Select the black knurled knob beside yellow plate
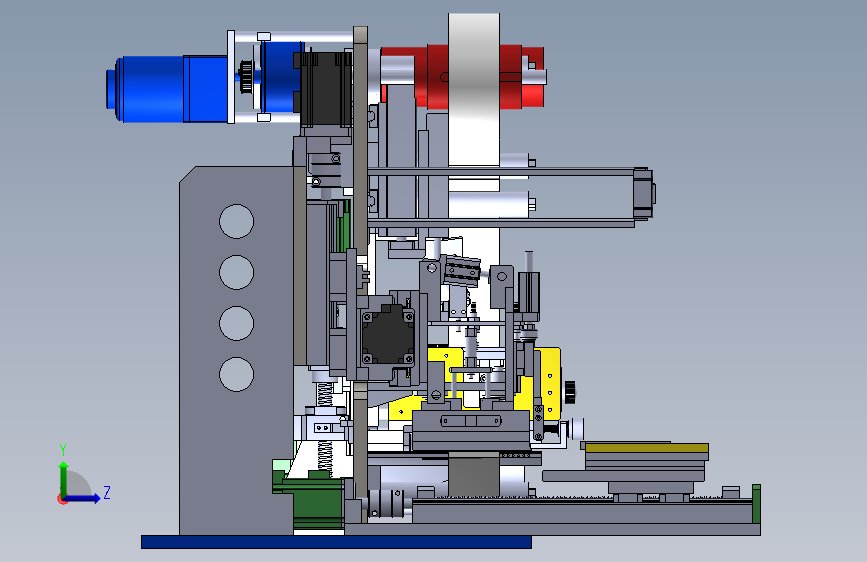867x562 pixels. tap(570, 392)
